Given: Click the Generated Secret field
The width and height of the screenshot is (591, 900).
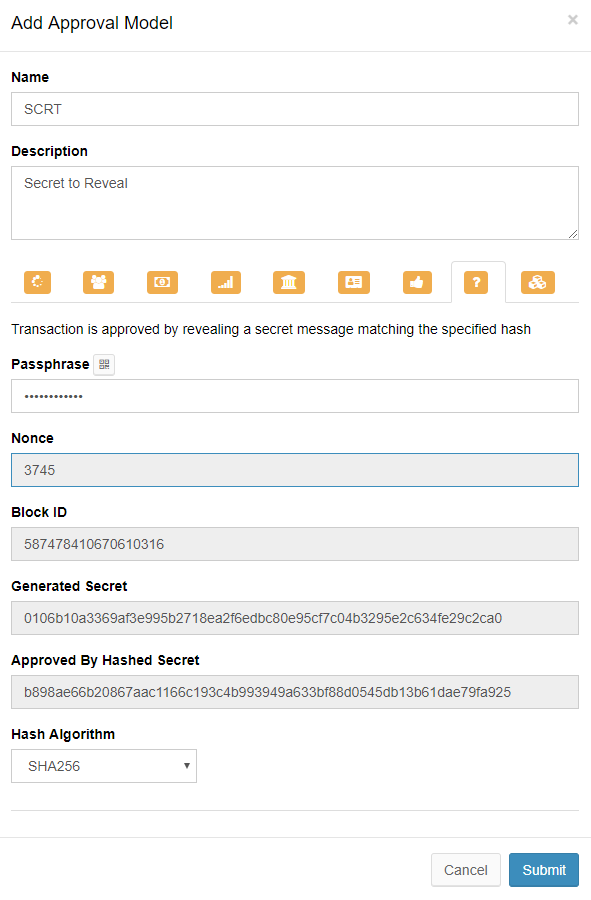Looking at the screenshot, I should click(x=295, y=618).
